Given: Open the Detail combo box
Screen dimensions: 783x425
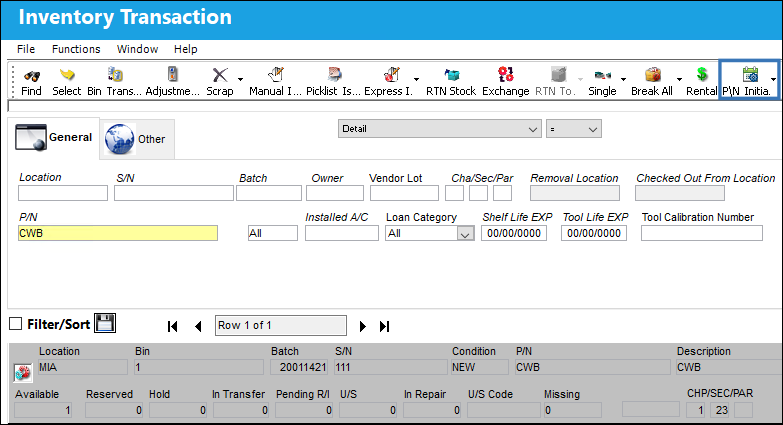Looking at the screenshot, I should (439, 129).
